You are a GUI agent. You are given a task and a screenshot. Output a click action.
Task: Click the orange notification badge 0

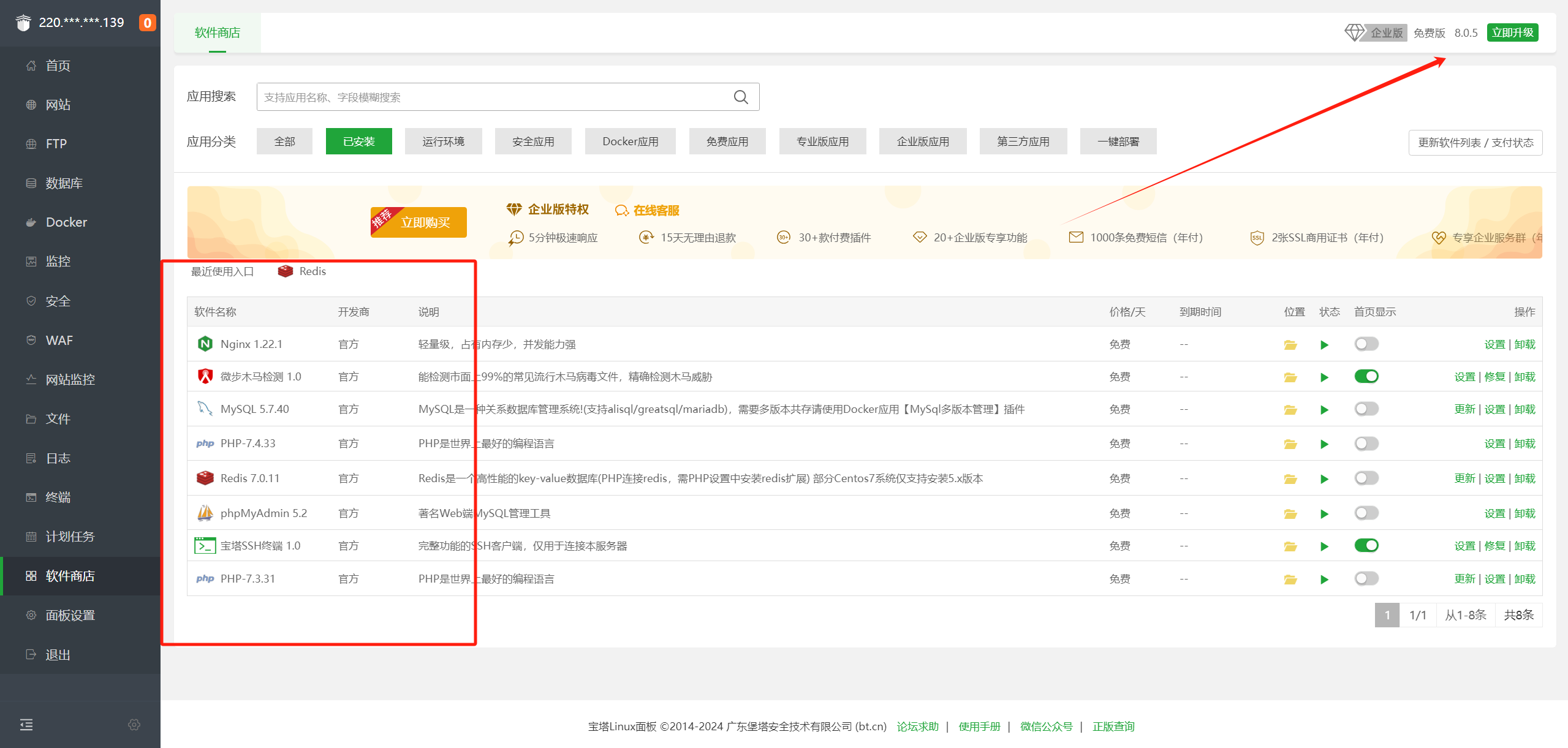[x=147, y=23]
